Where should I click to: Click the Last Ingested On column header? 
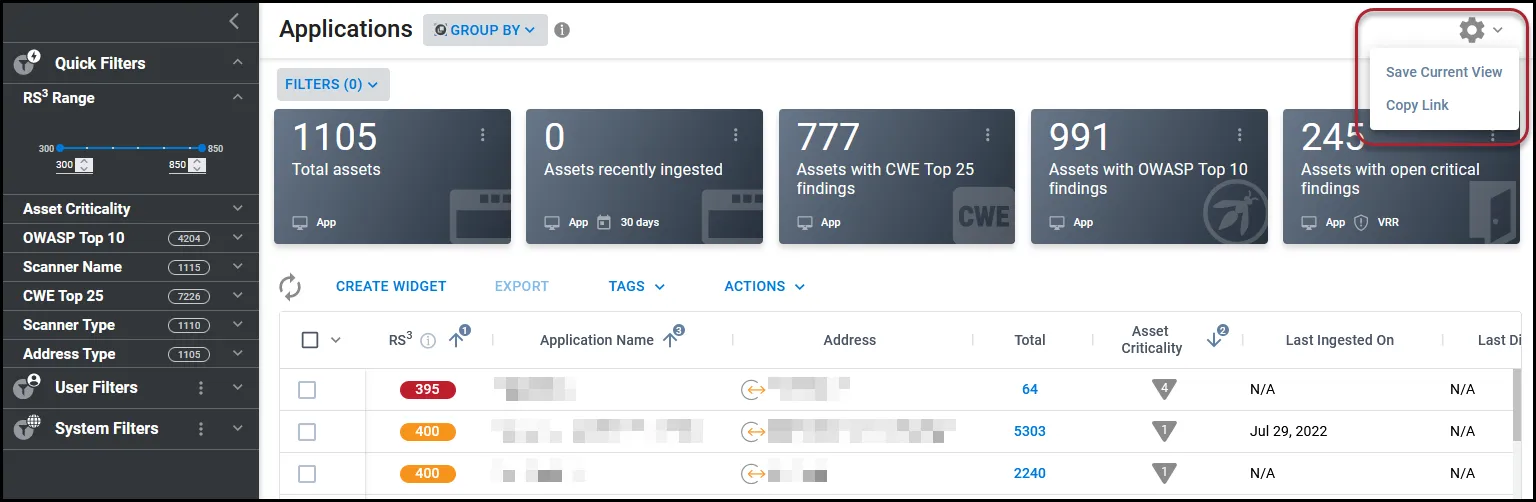(x=1340, y=340)
